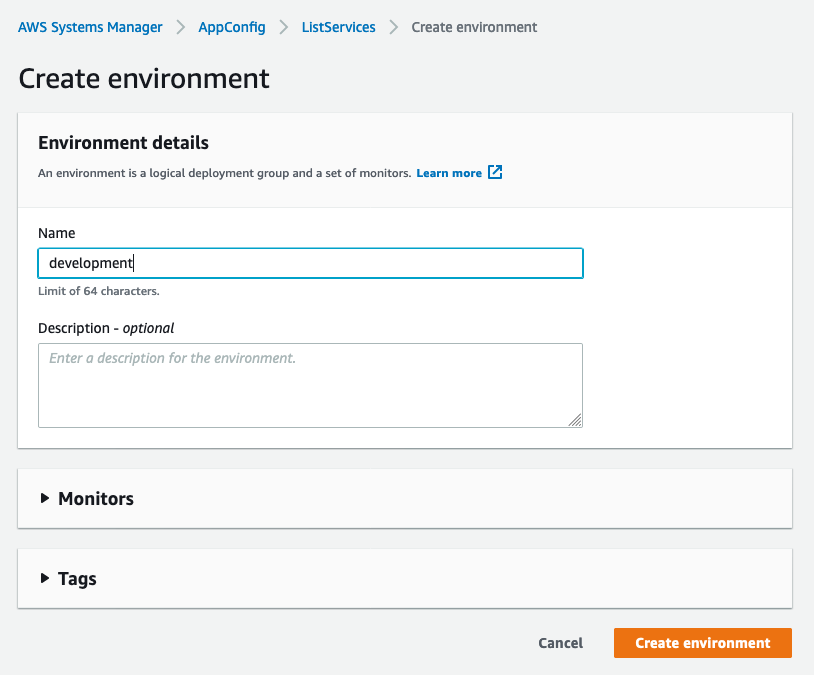Viewport: 814px width, 675px height.
Task: Click the Tags header to reveal its options
Action: (x=77, y=578)
